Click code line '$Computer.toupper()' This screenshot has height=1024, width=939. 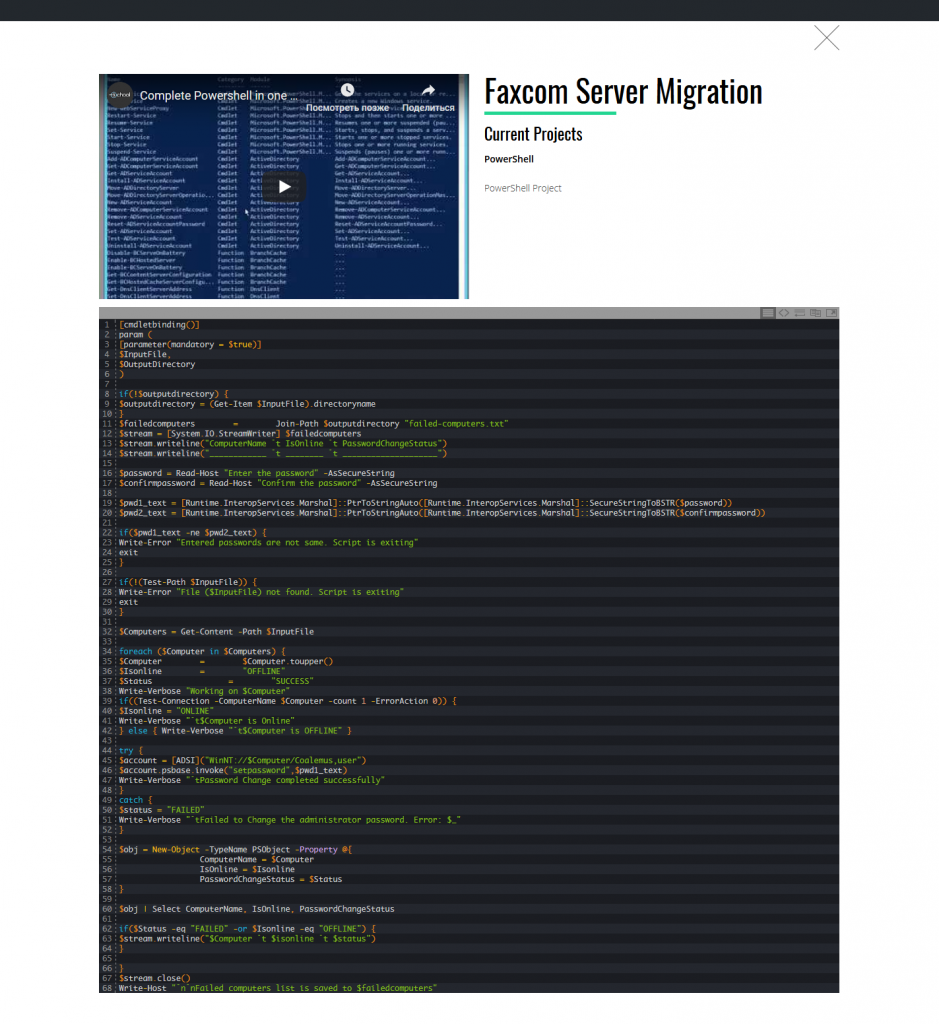click(226, 662)
